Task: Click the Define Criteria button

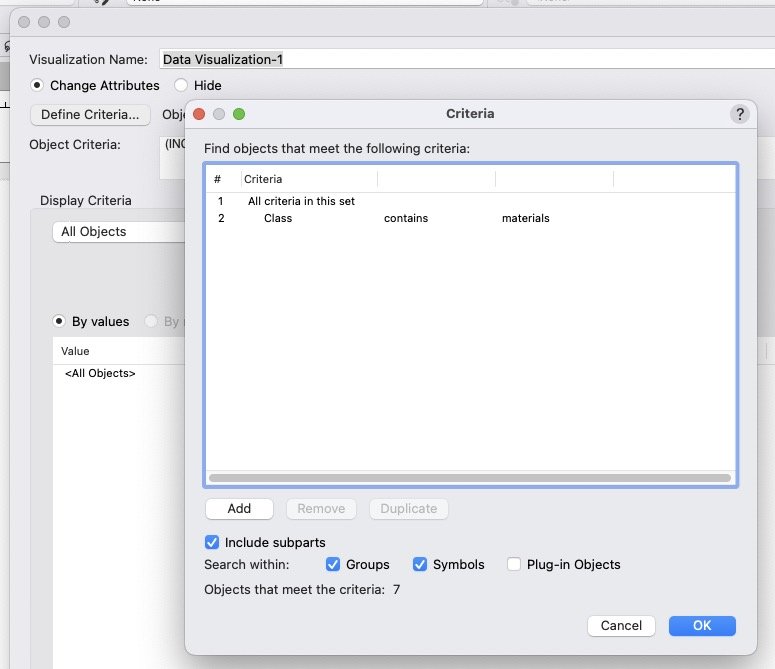Action: [89, 115]
